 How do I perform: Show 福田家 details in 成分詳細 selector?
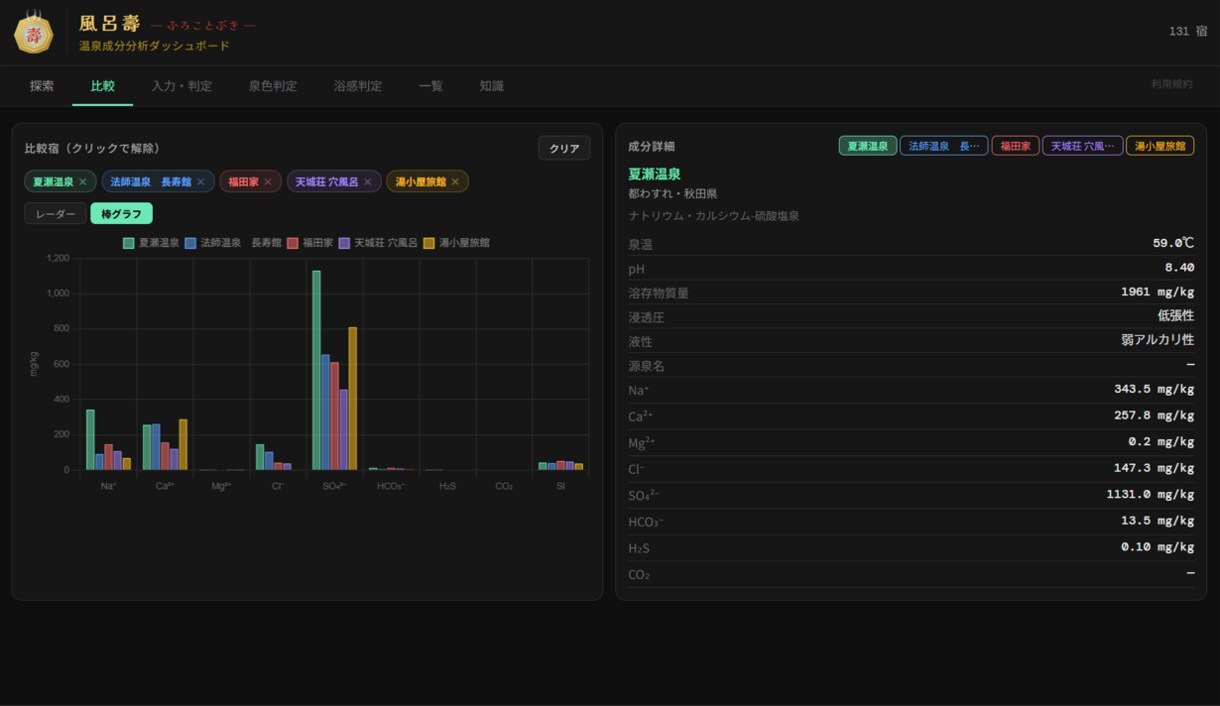(x=1015, y=146)
